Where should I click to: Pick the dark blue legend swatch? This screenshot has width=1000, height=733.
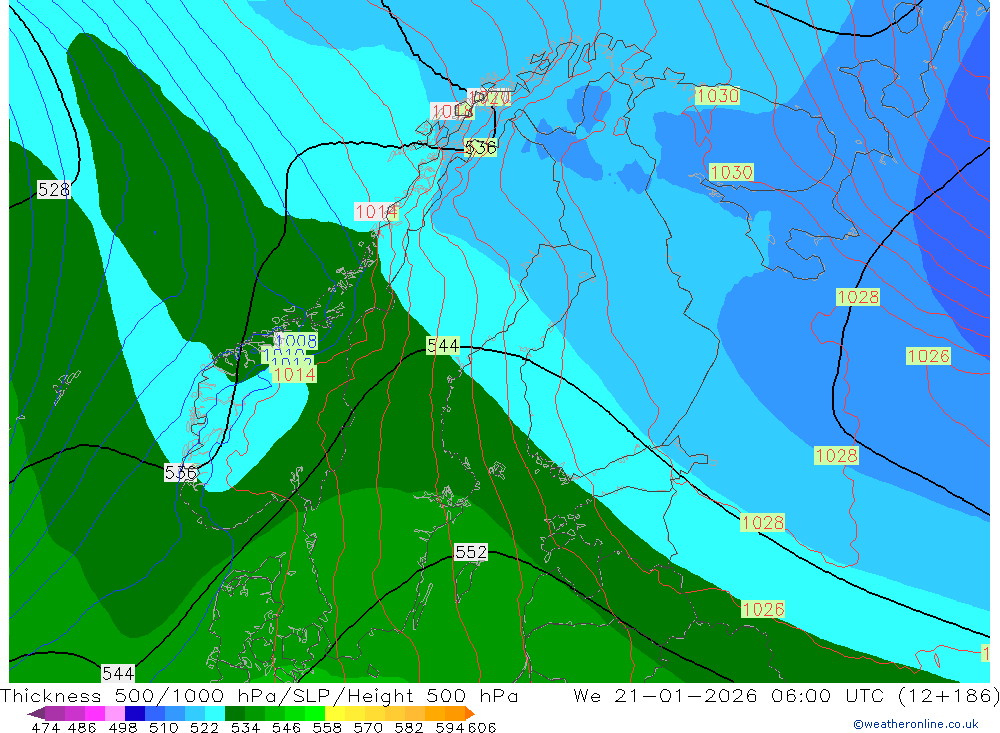[x=135, y=713]
